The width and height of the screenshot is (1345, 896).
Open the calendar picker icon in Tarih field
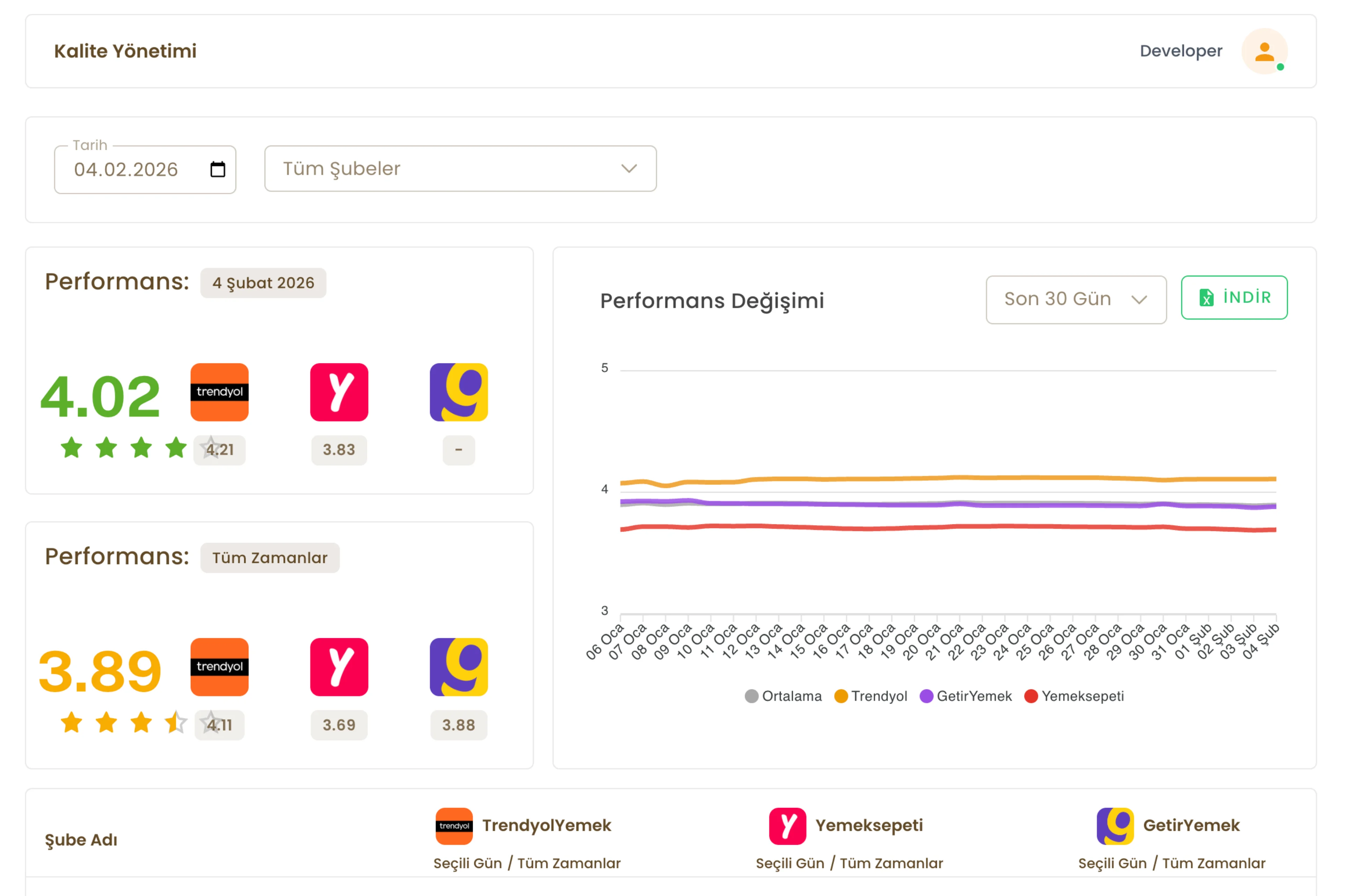coord(218,169)
